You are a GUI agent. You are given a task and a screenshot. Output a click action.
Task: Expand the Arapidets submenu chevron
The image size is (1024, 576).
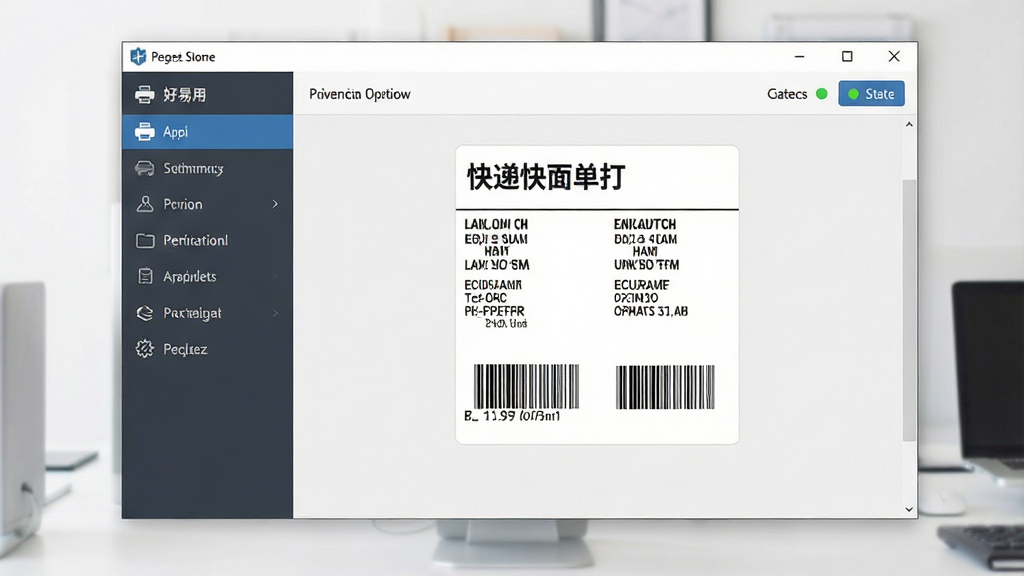click(275, 277)
